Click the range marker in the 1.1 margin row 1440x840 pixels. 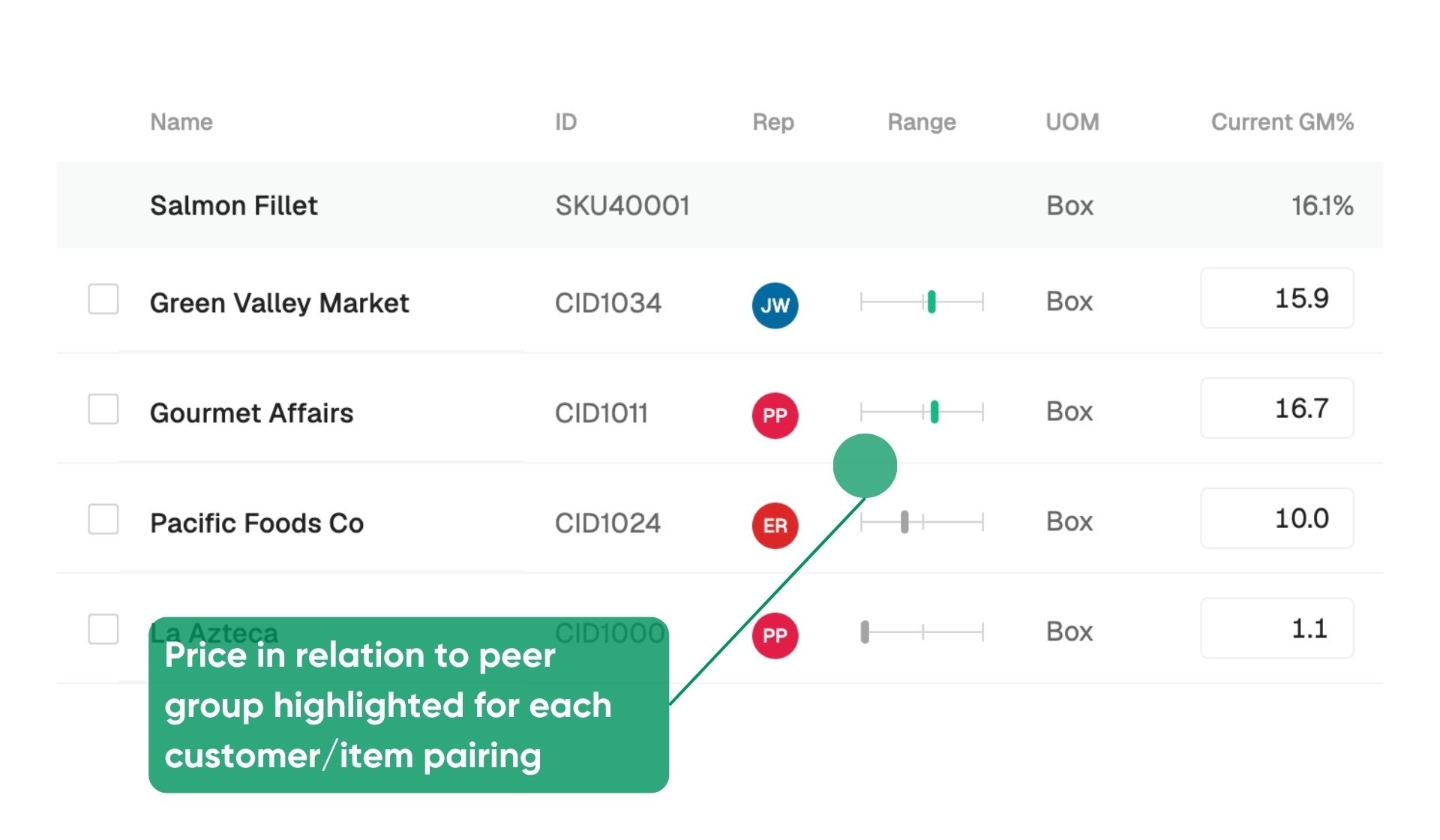click(x=865, y=631)
